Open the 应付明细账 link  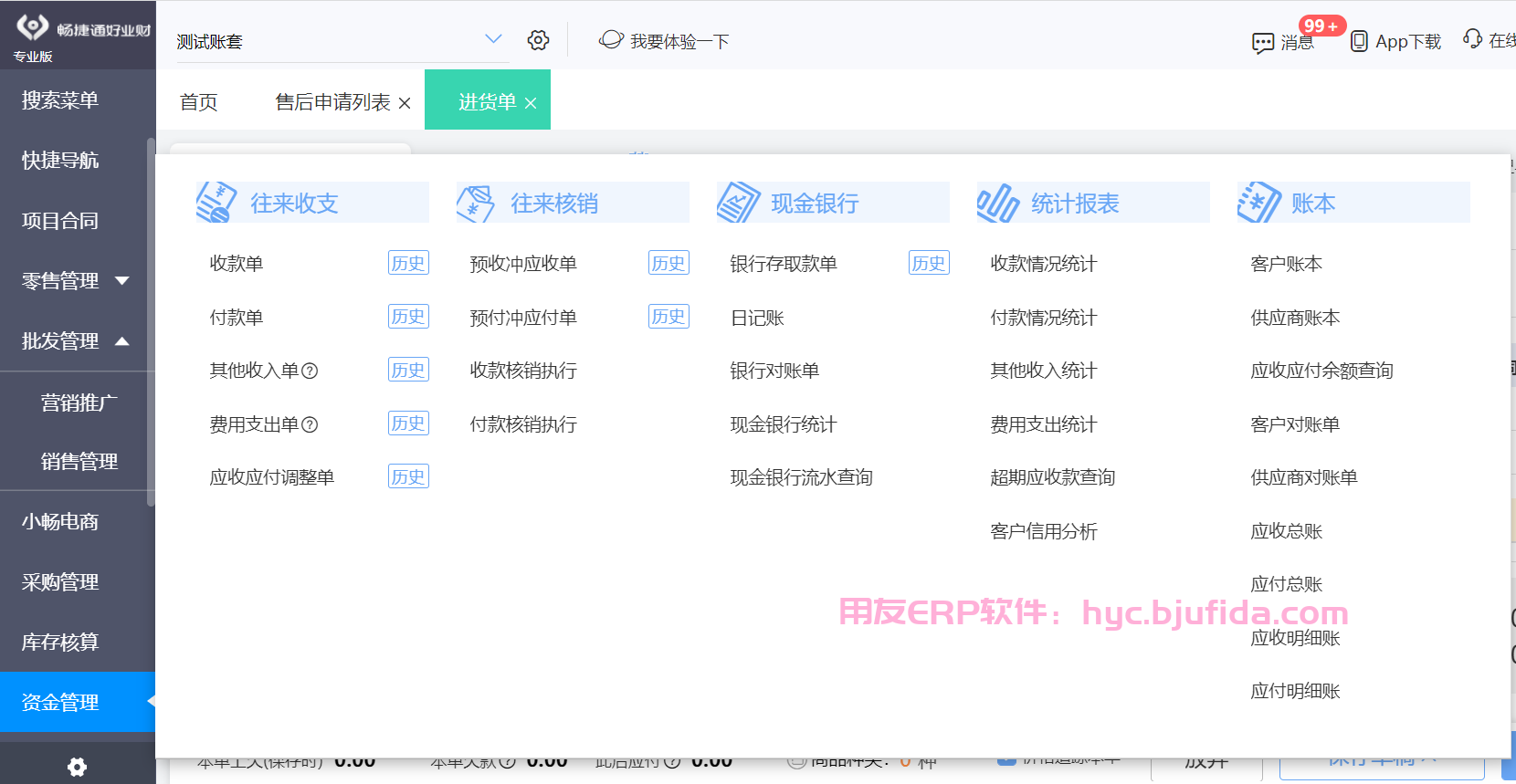(1295, 691)
